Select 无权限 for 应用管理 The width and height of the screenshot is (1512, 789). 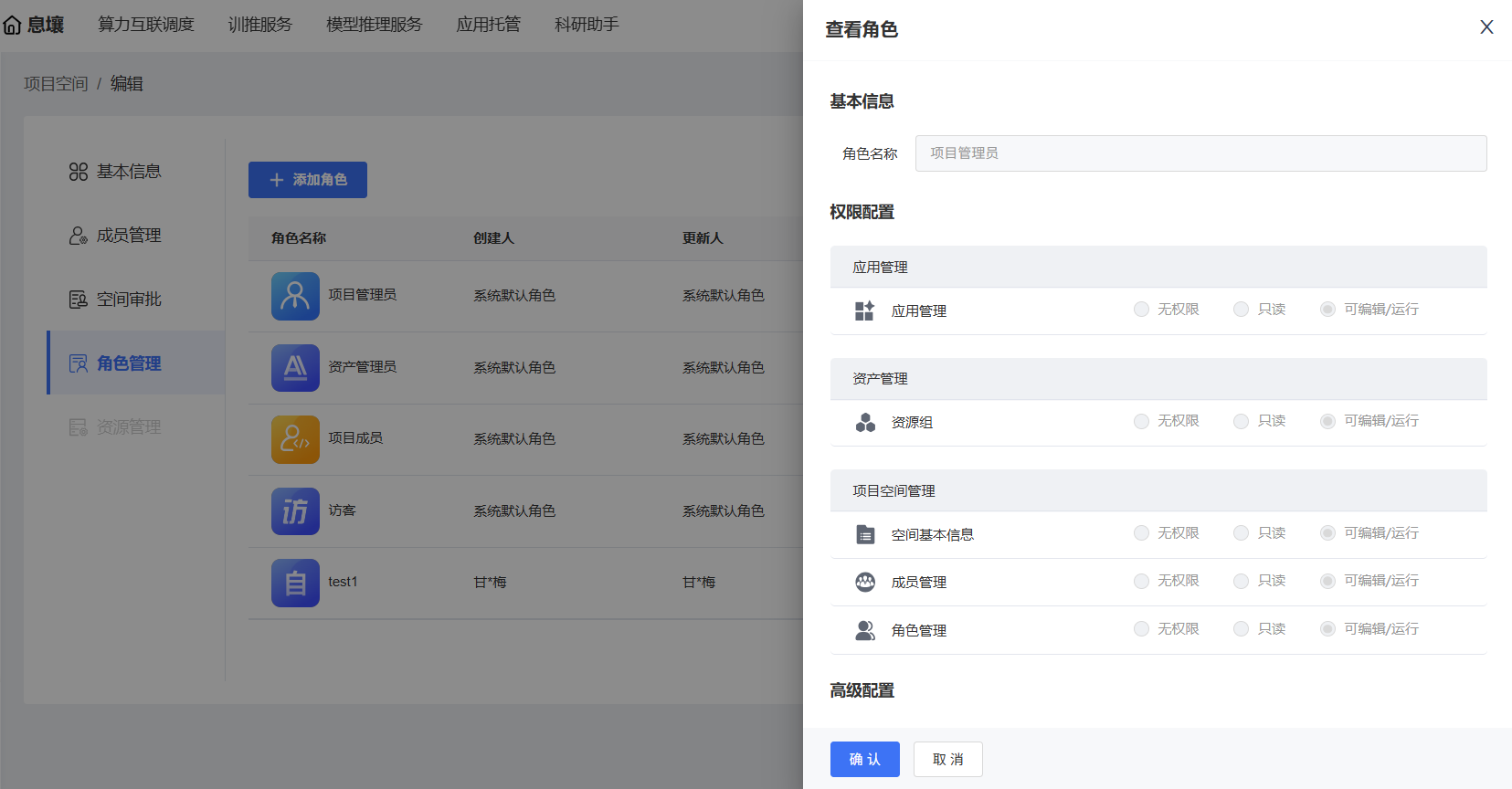point(1141,310)
